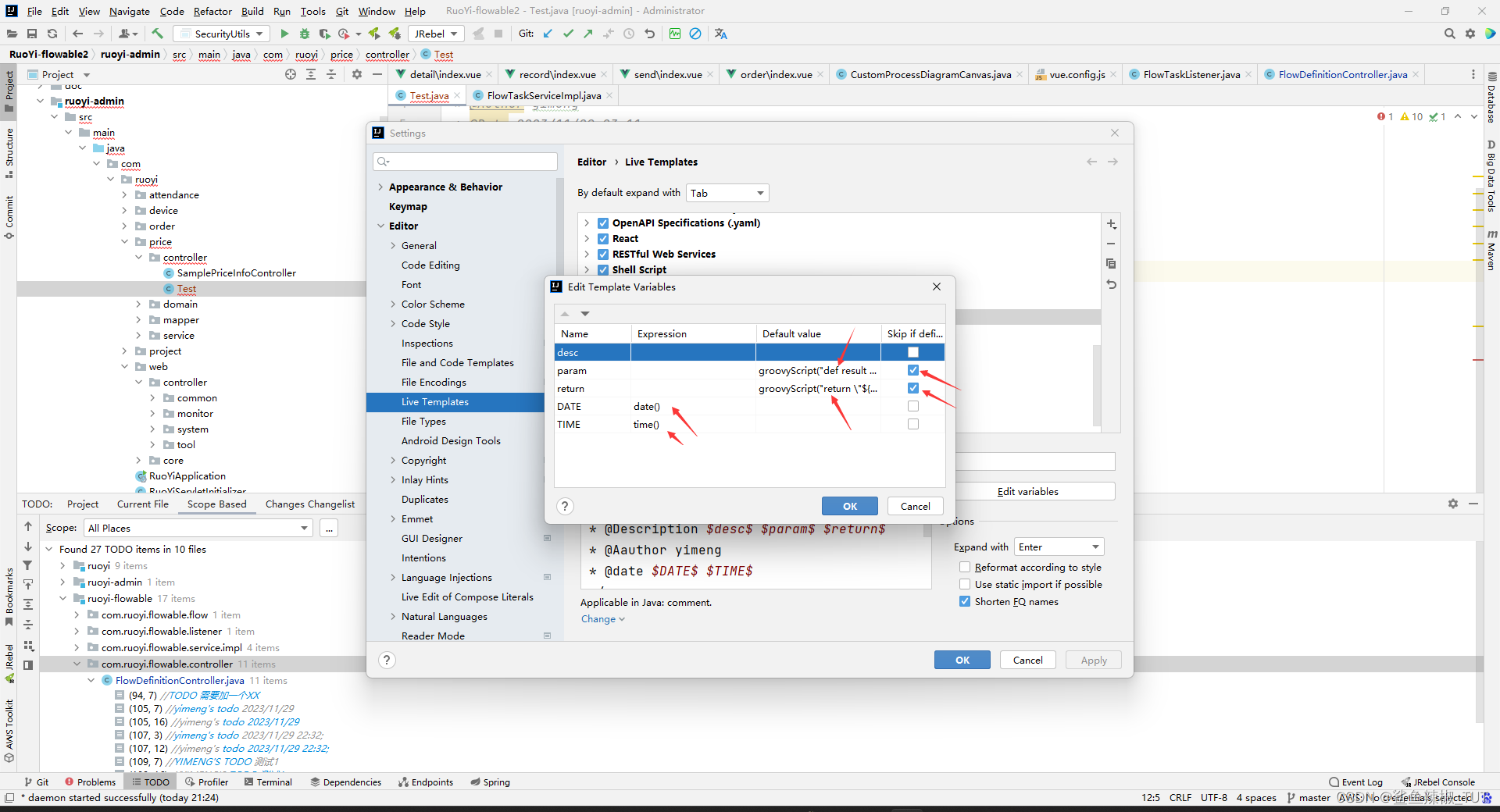The height and width of the screenshot is (812, 1500).
Task: Click locate file target icon in Project panel
Action: click(x=291, y=74)
